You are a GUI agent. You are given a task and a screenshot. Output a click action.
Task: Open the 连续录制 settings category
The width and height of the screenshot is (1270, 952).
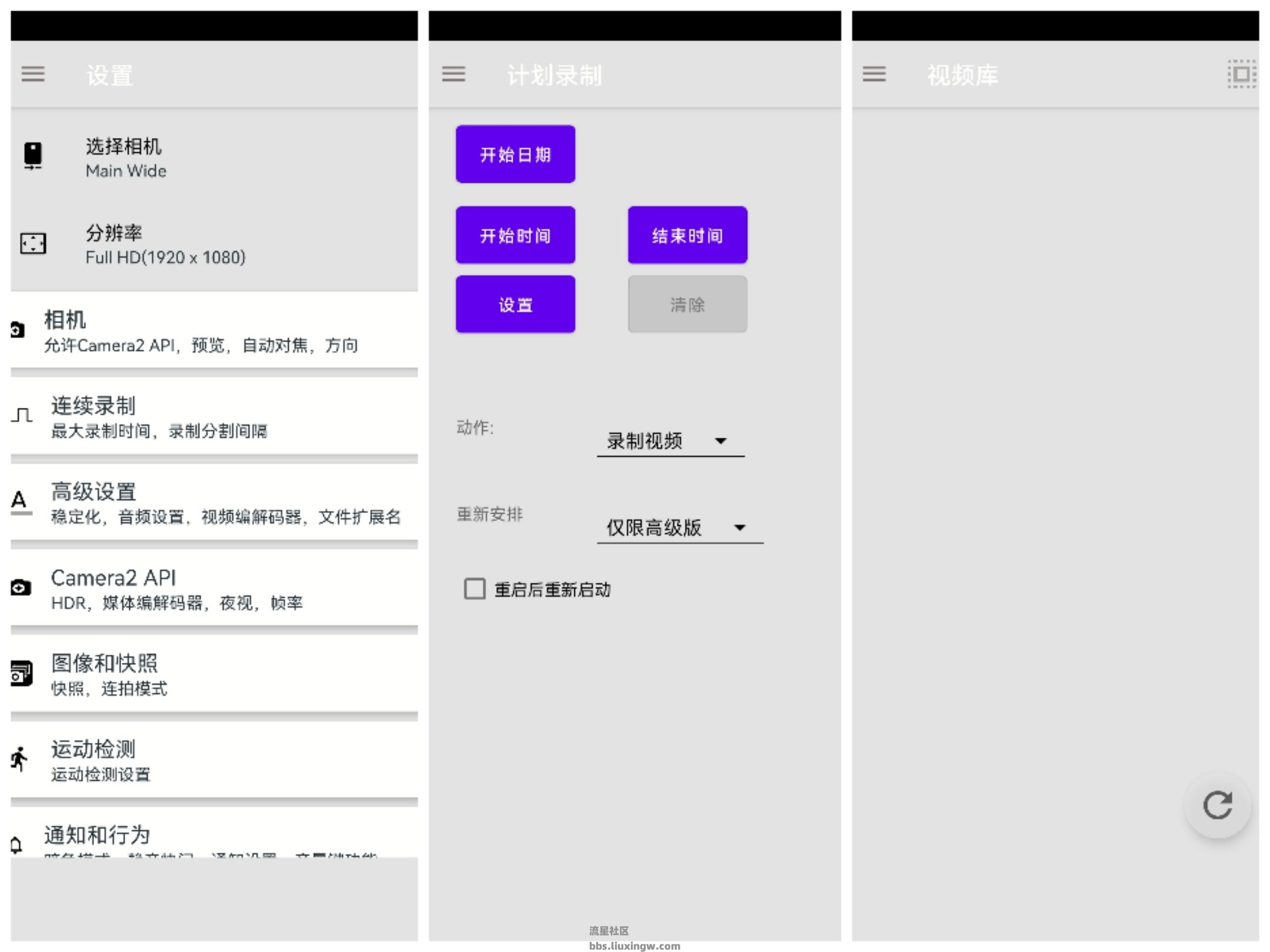214,417
